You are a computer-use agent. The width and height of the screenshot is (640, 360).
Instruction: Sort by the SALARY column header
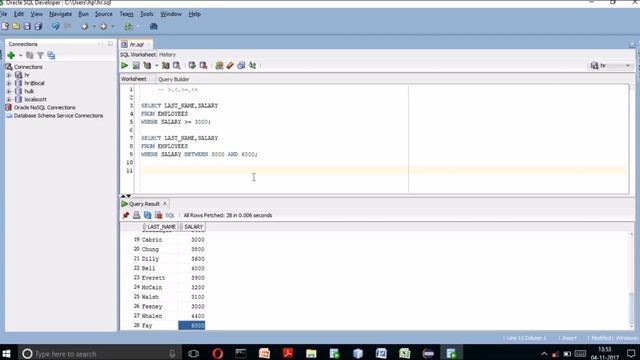coord(192,227)
